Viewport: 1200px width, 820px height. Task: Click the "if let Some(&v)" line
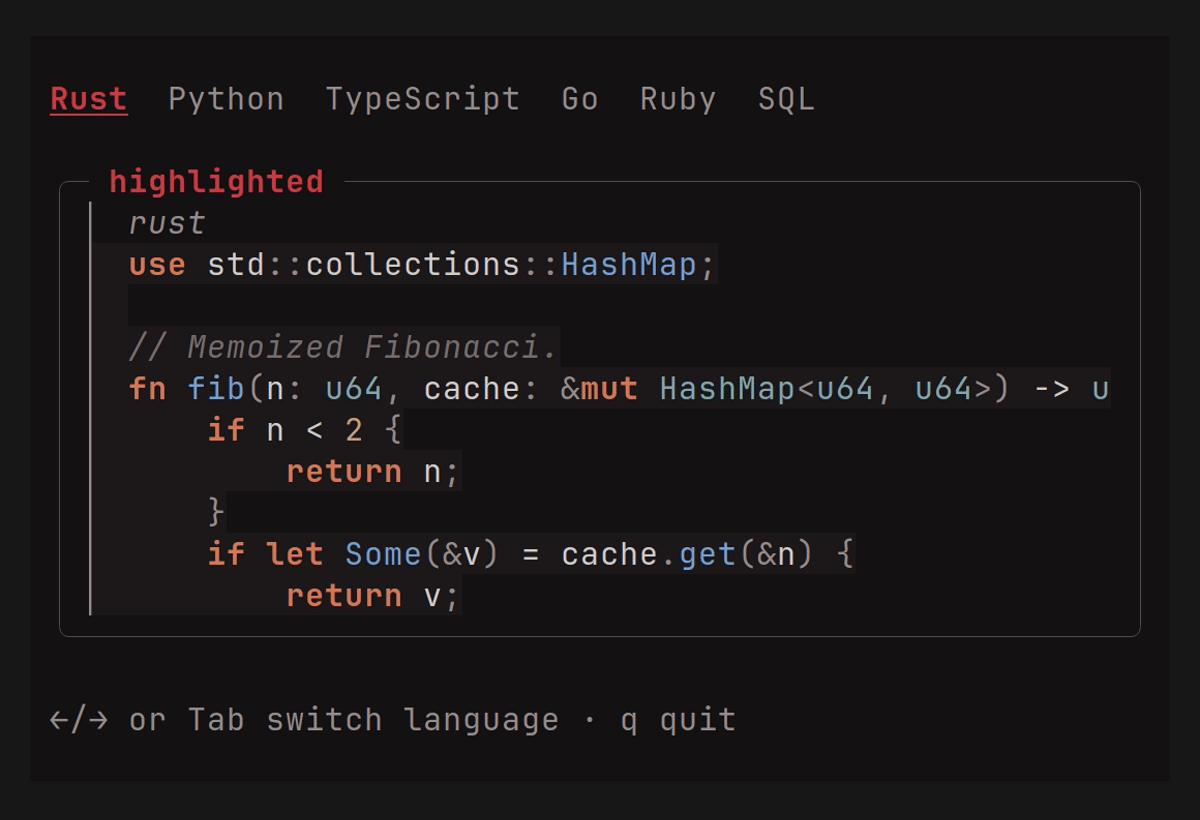click(531, 554)
